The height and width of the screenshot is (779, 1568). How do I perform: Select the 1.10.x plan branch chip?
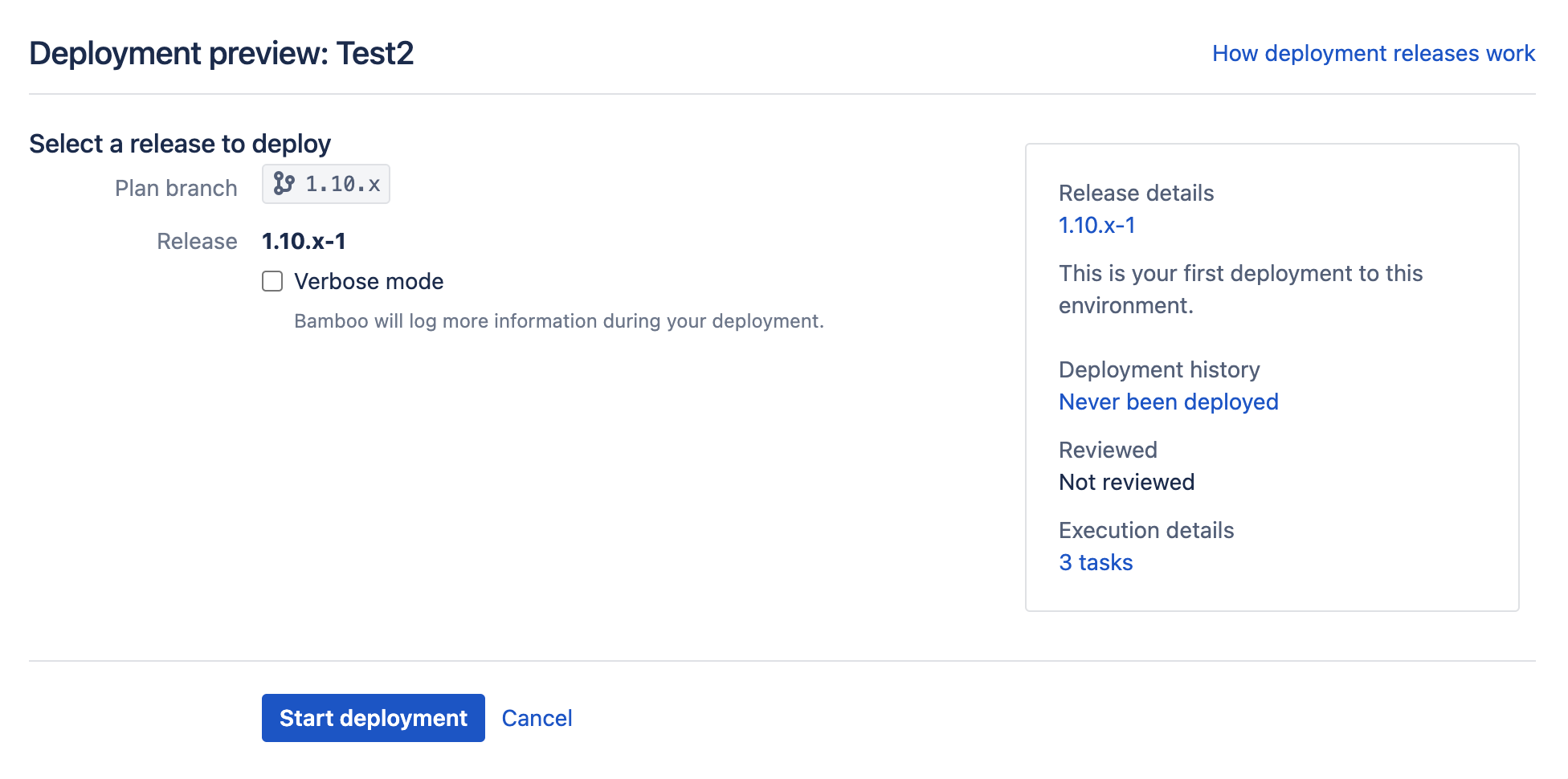coord(325,184)
